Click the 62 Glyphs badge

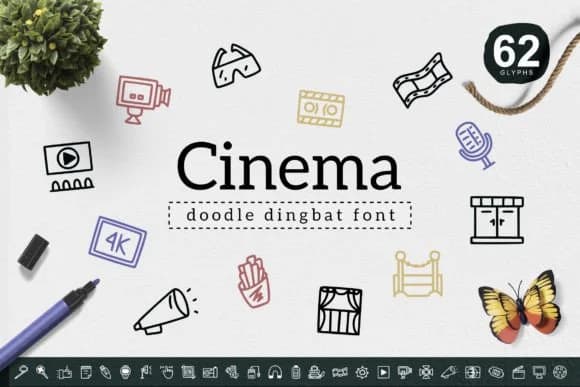pos(516,54)
